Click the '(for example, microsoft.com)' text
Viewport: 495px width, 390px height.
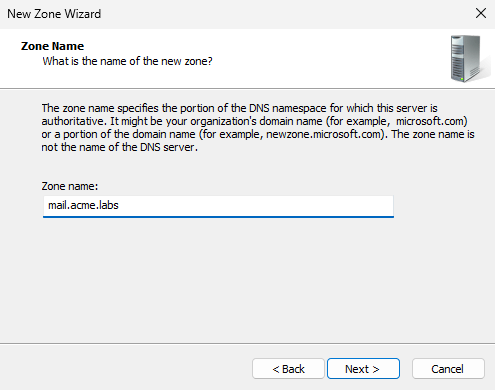click(397, 121)
